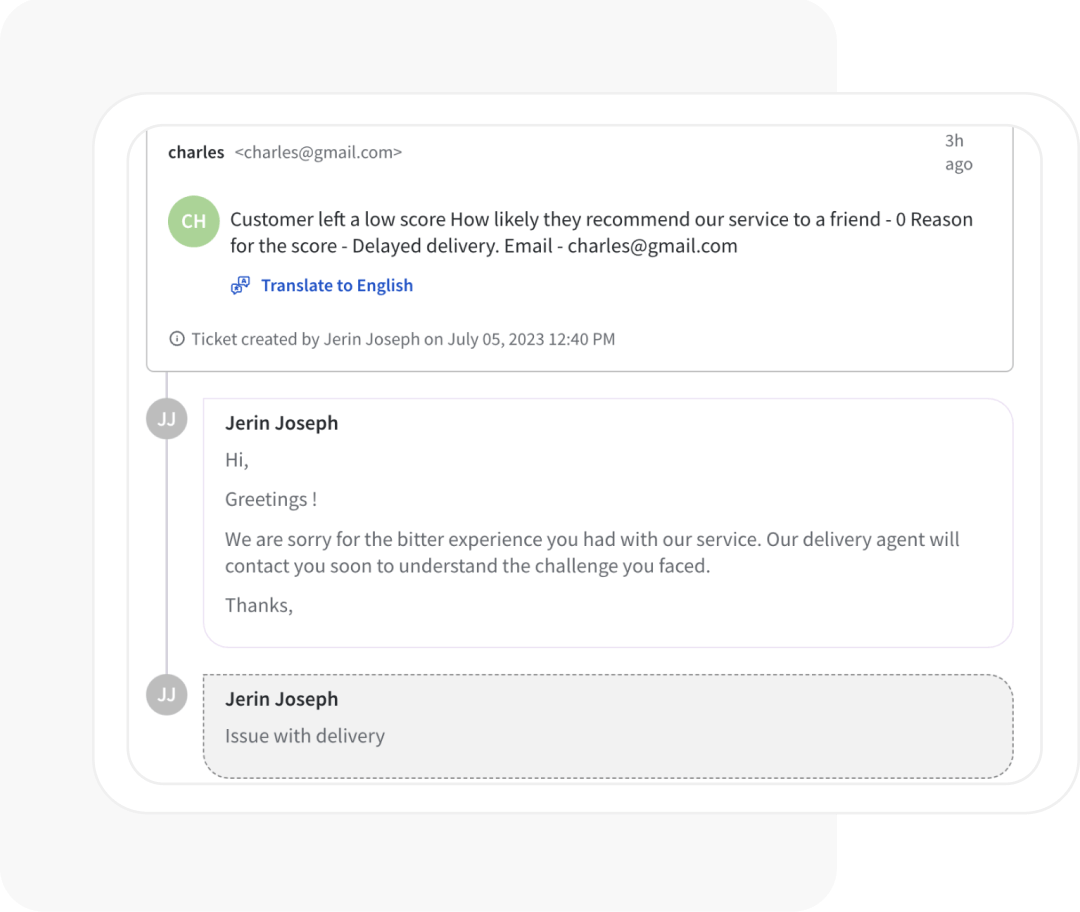Click the timeline connector line between JJ avatars
Image resolution: width=1080 pixels, height=912 pixels.
click(x=167, y=556)
